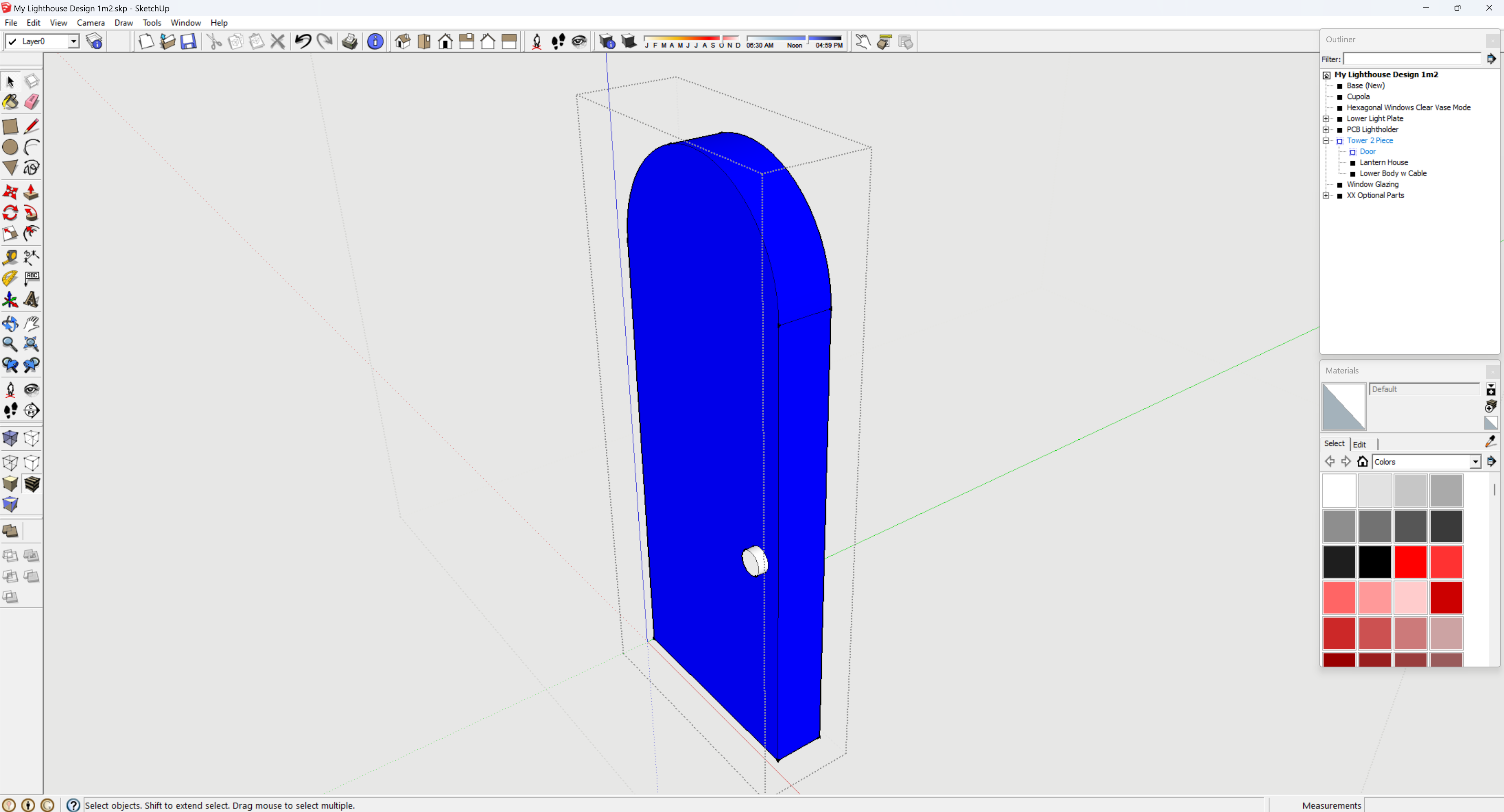Open the Draw menu
This screenshot has width=1504, height=812.
pyautogui.click(x=123, y=23)
